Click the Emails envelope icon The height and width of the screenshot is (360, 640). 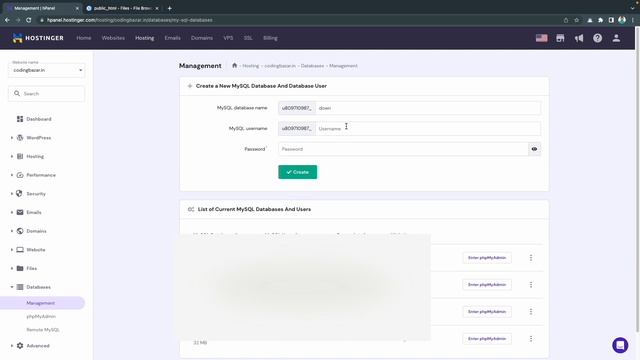[20, 212]
